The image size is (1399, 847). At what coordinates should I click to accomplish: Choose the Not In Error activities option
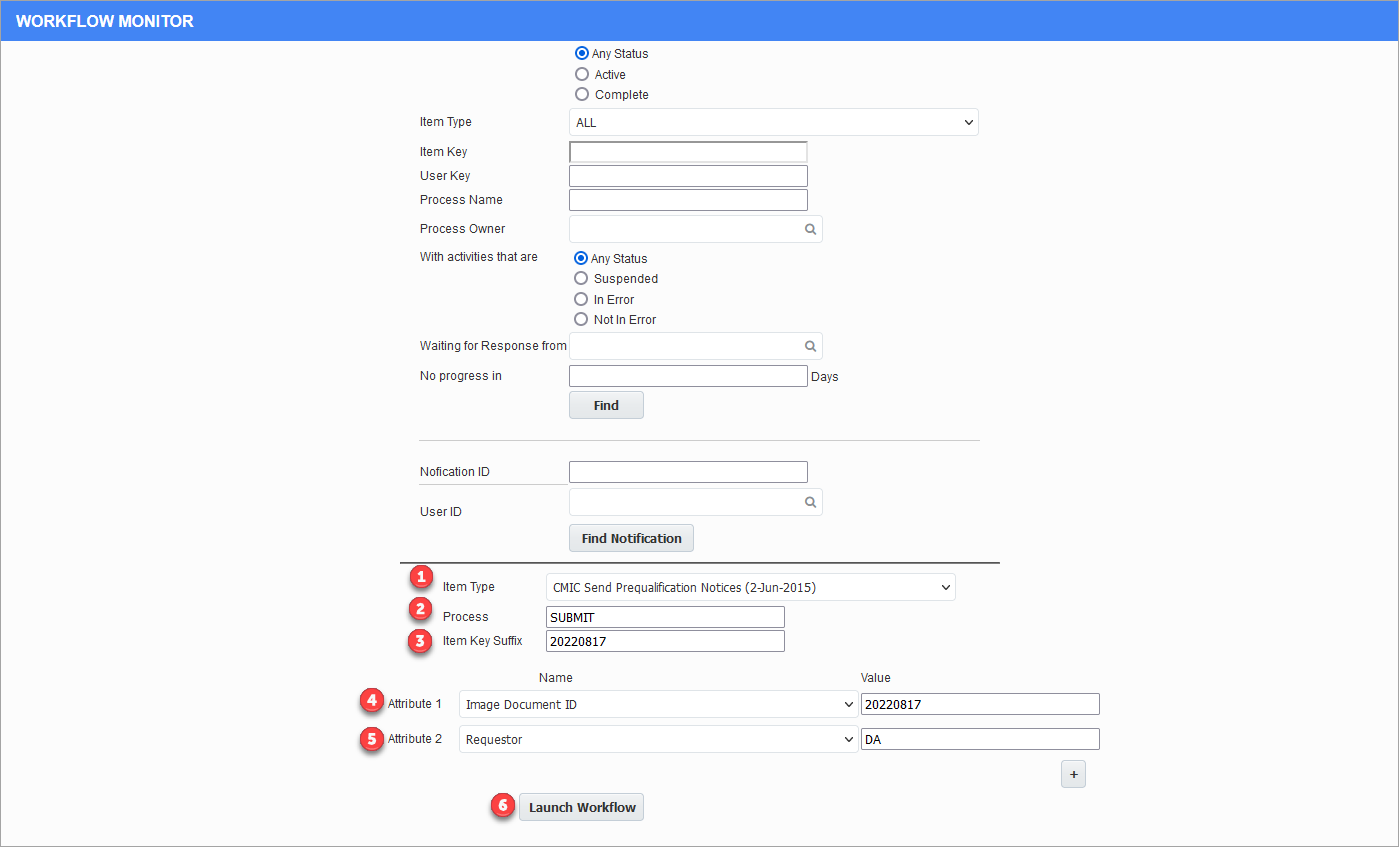tap(581, 319)
